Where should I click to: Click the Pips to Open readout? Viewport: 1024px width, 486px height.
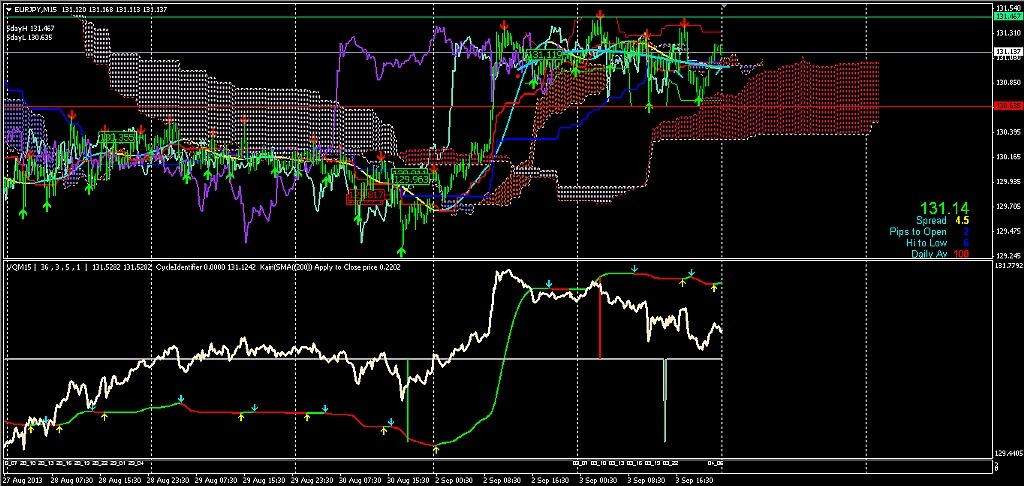click(x=929, y=232)
